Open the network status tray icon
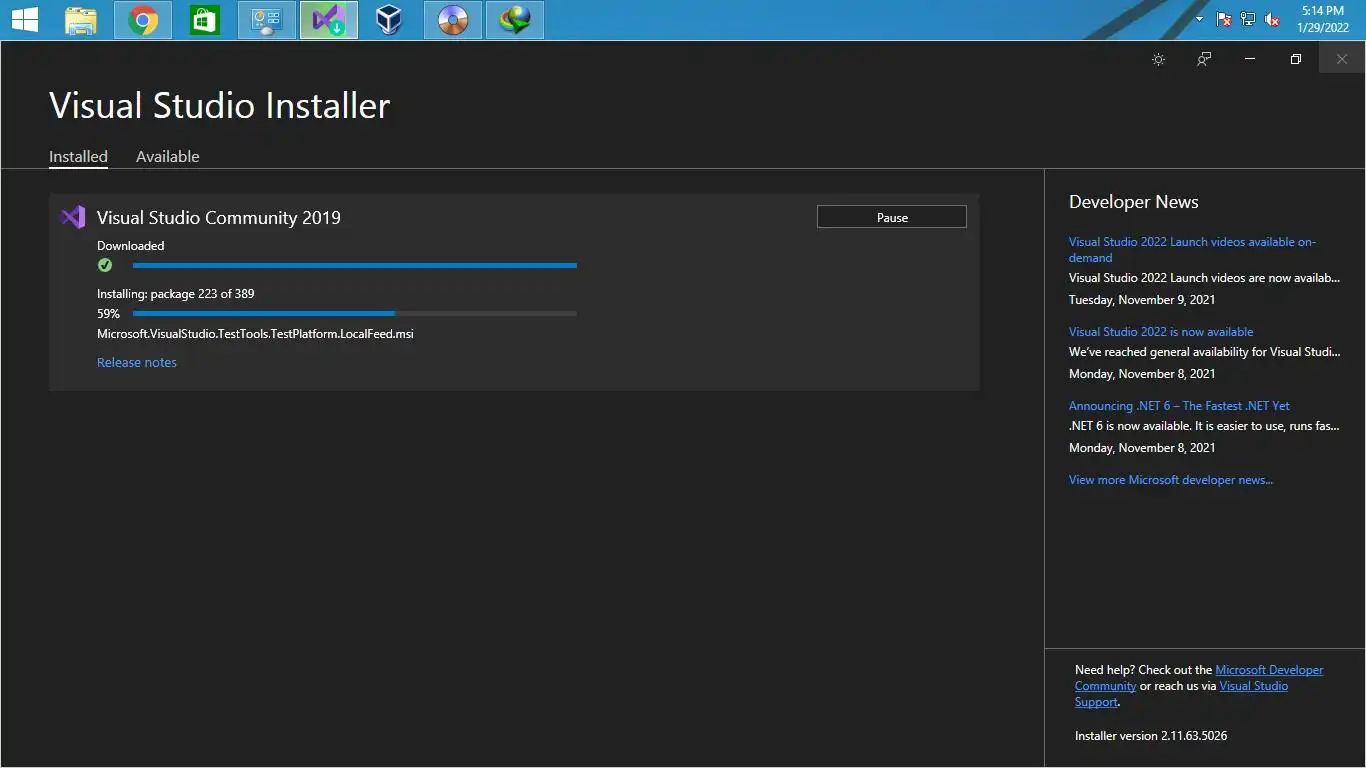 tap(1248, 19)
